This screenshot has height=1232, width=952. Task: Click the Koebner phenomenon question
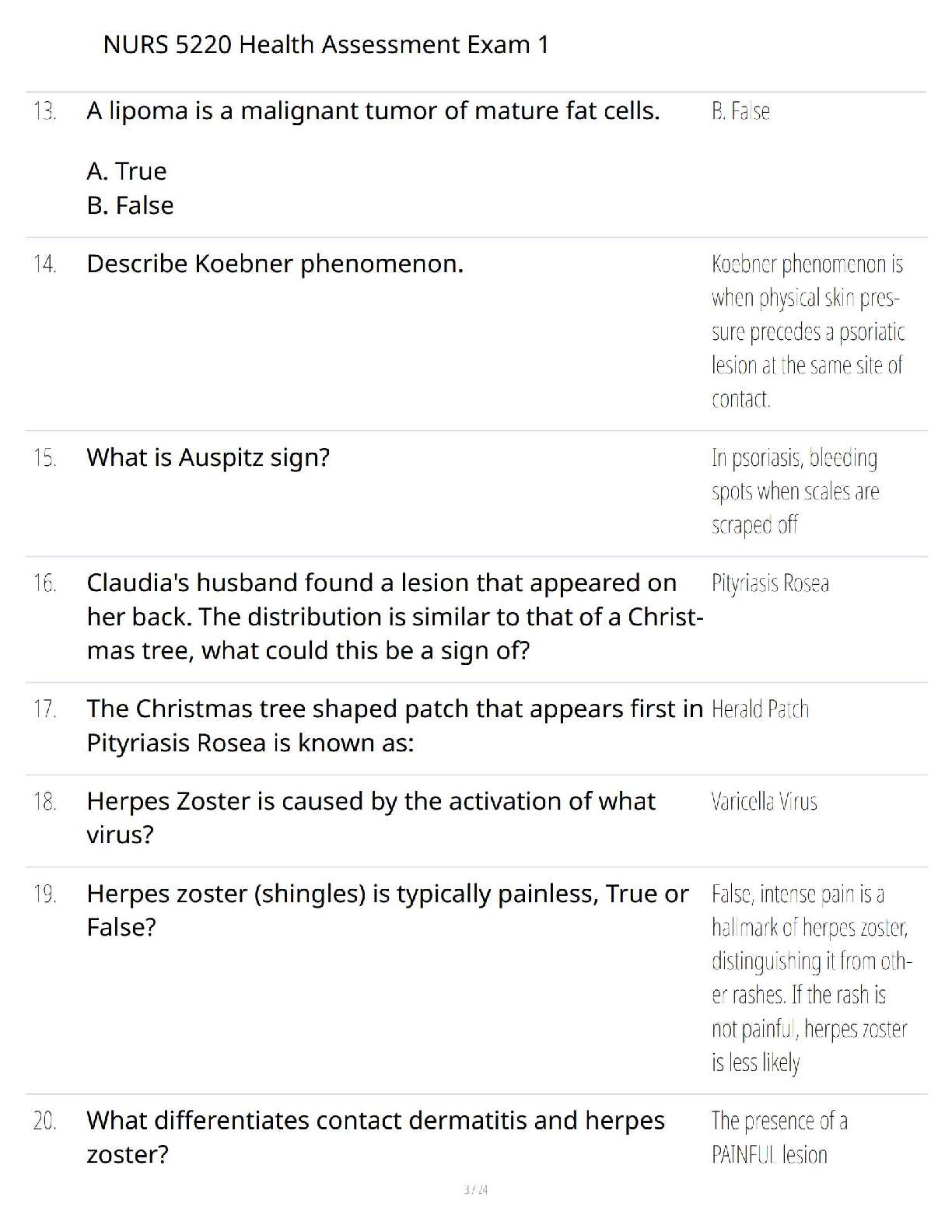pyautogui.click(x=275, y=264)
